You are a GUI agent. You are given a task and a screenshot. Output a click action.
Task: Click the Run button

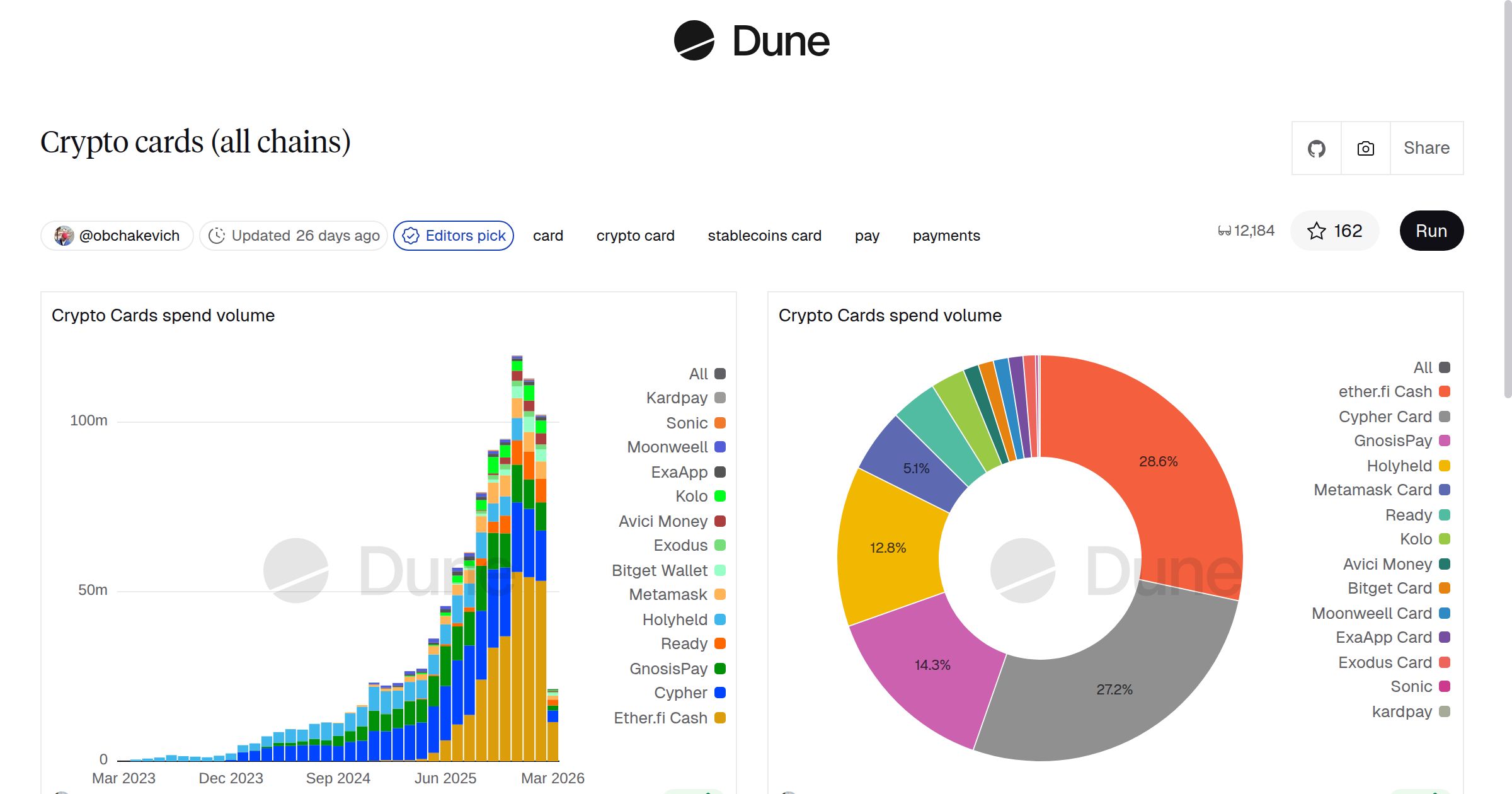[x=1431, y=231]
